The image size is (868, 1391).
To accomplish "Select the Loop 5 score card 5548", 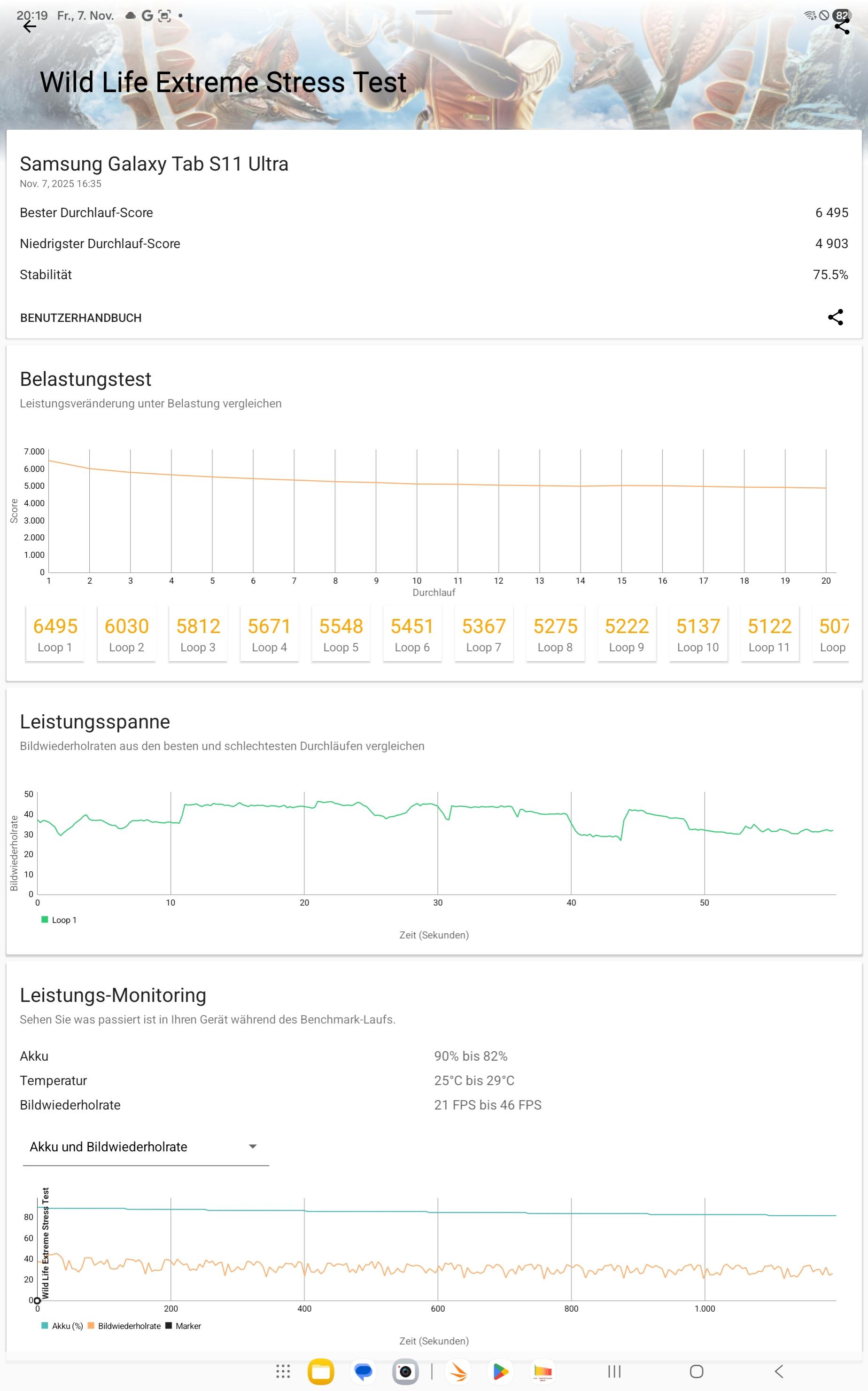I will [341, 634].
